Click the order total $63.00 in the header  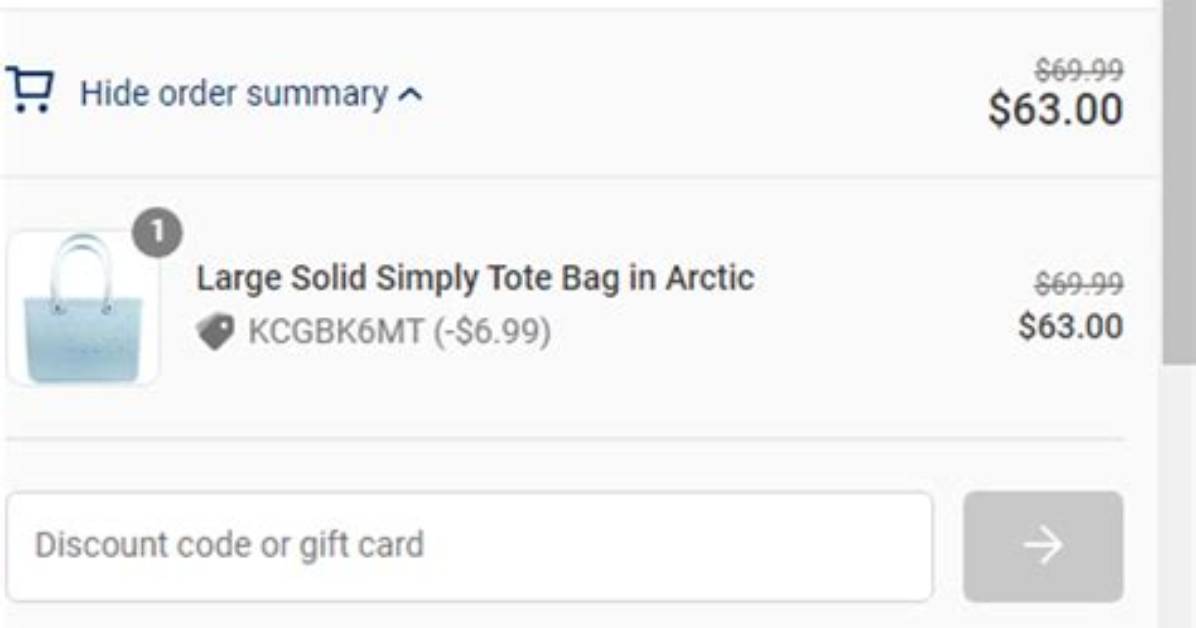(1056, 108)
